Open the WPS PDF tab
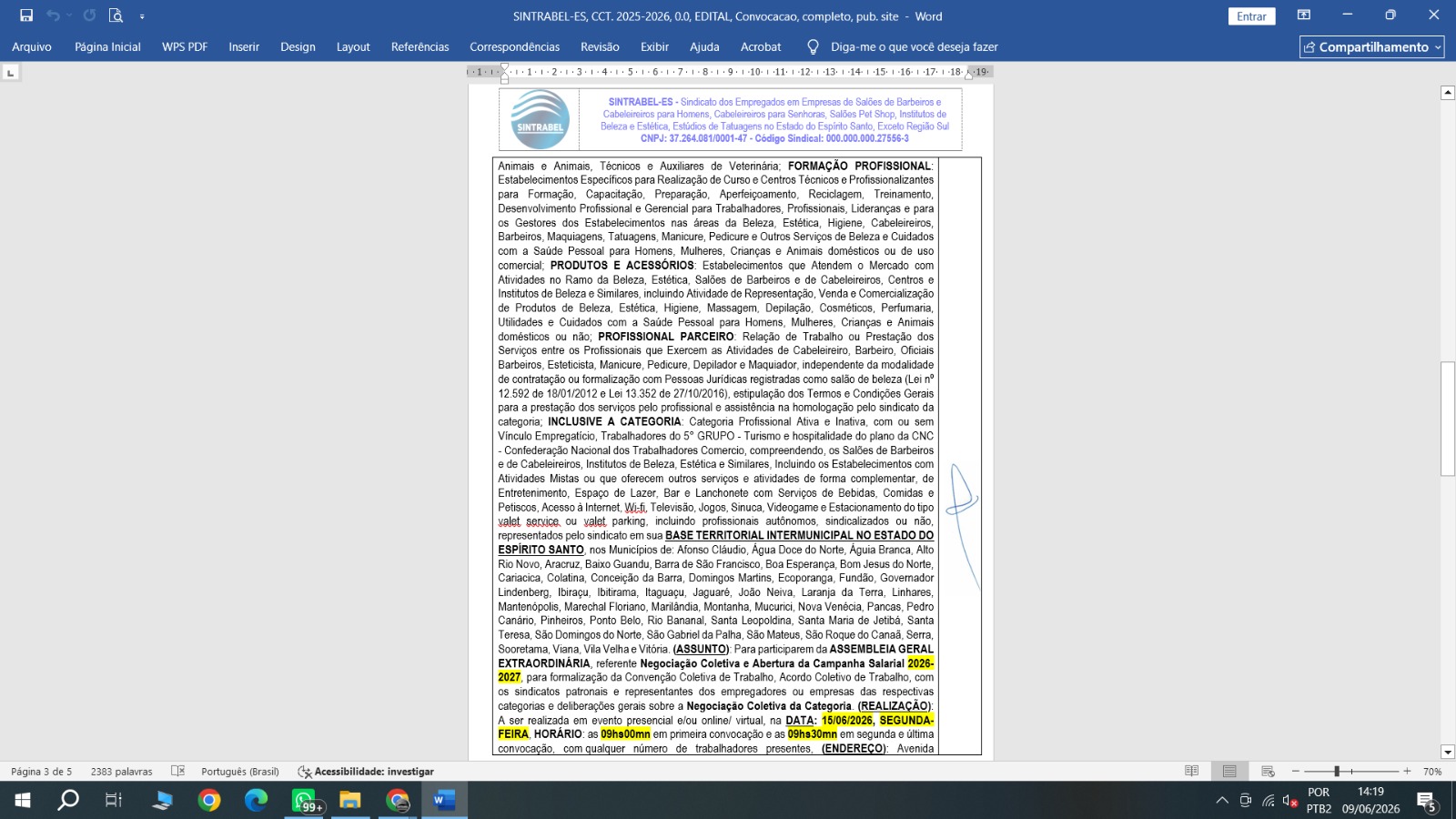The width and height of the screenshot is (1456, 819). pyautogui.click(x=185, y=47)
